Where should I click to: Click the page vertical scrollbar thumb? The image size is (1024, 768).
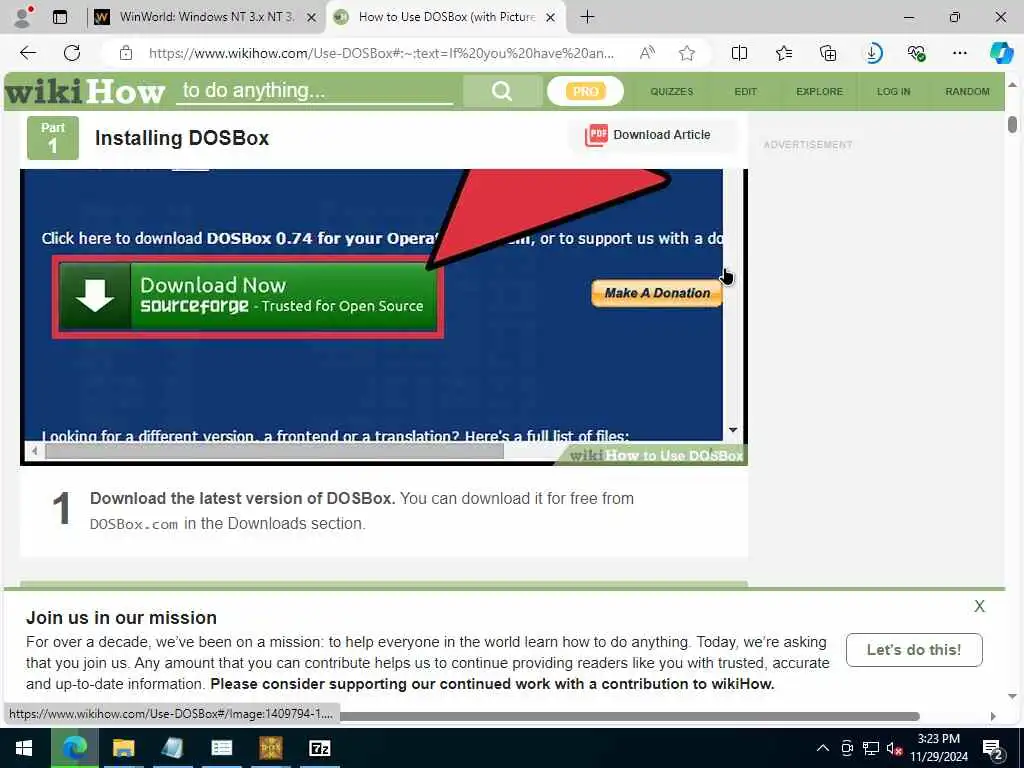click(x=1012, y=124)
